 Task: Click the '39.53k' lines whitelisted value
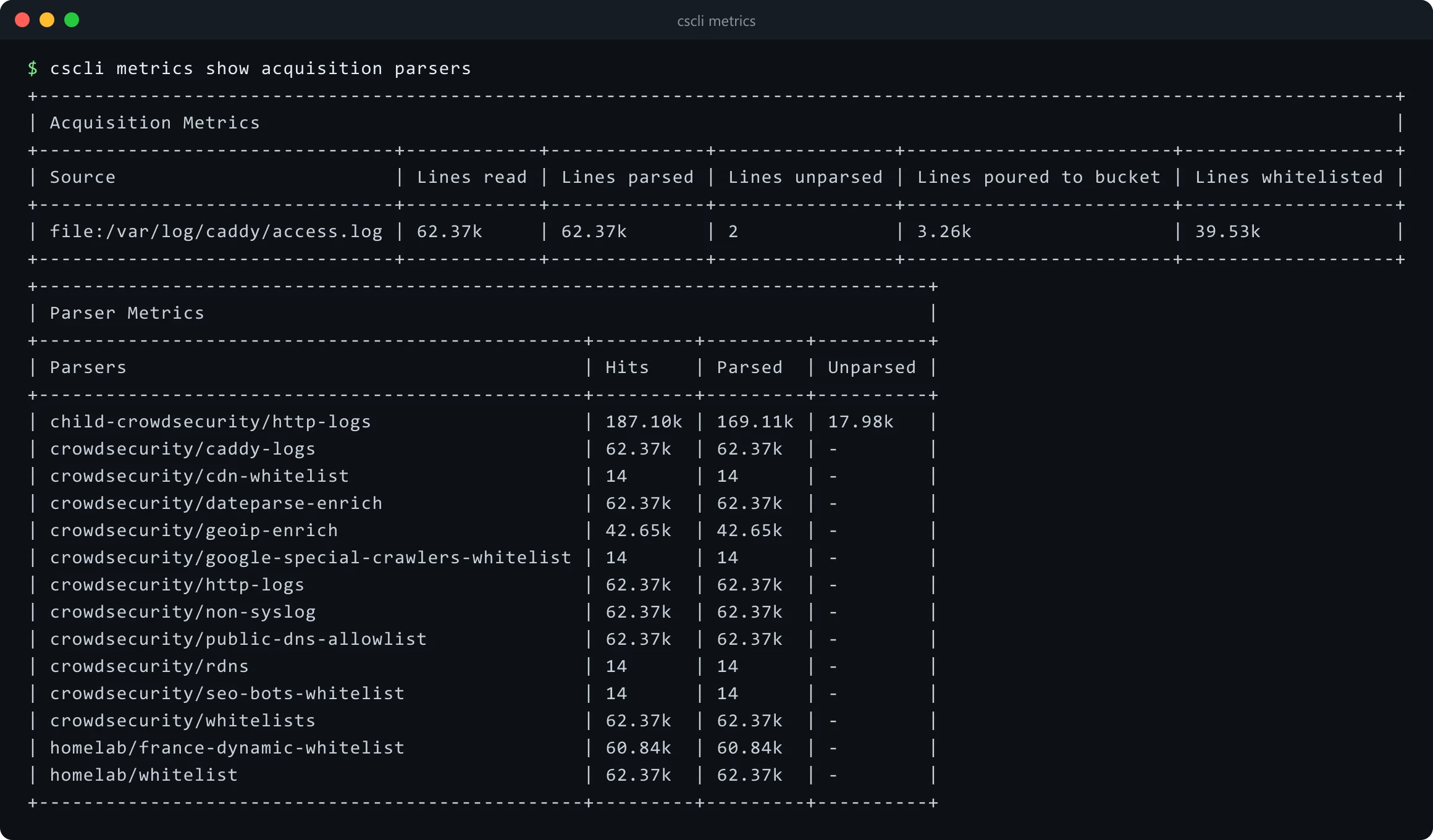pyautogui.click(x=1228, y=232)
